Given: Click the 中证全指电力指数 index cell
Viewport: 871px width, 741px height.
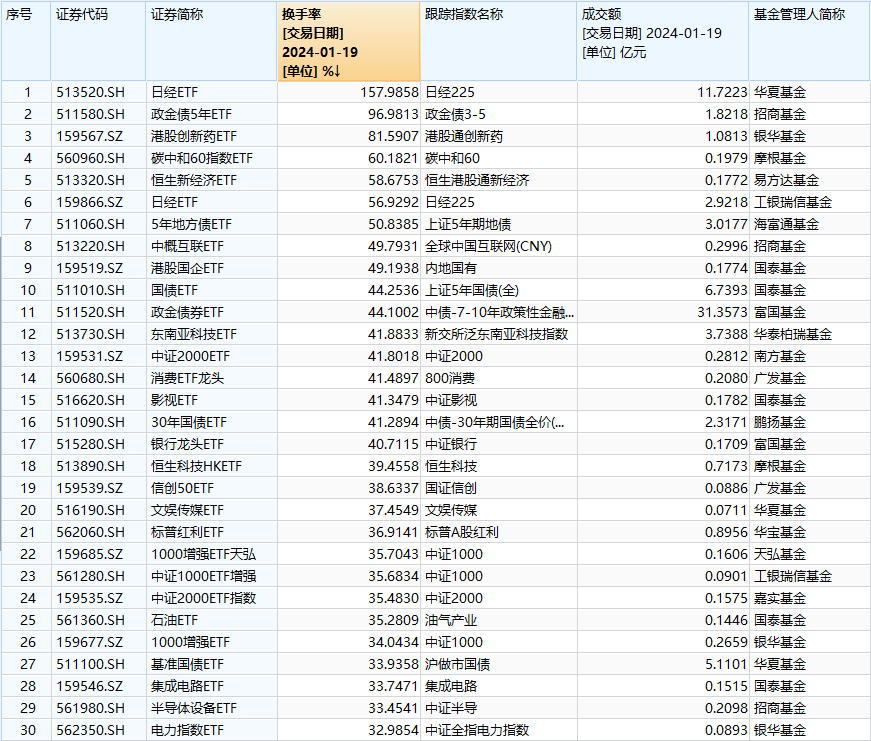Looking at the screenshot, I should [x=477, y=730].
